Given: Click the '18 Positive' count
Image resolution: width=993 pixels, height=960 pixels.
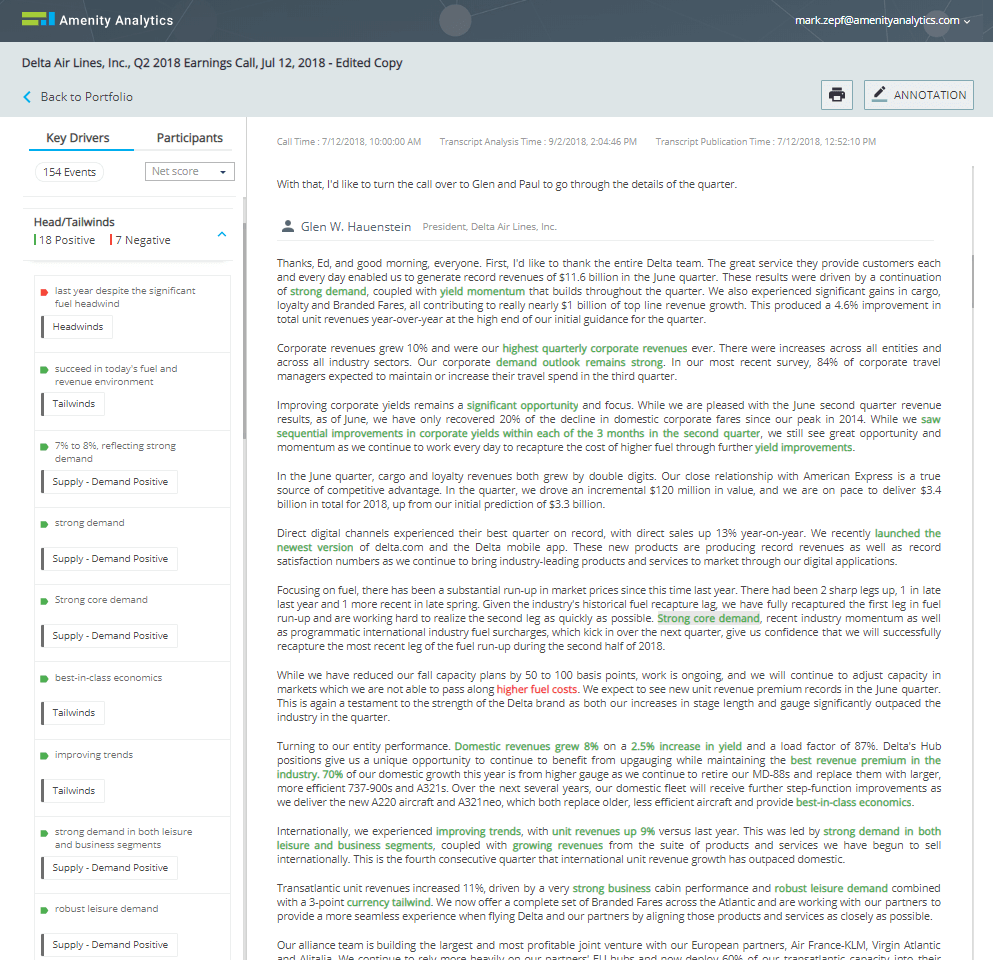Looking at the screenshot, I should click(65, 240).
